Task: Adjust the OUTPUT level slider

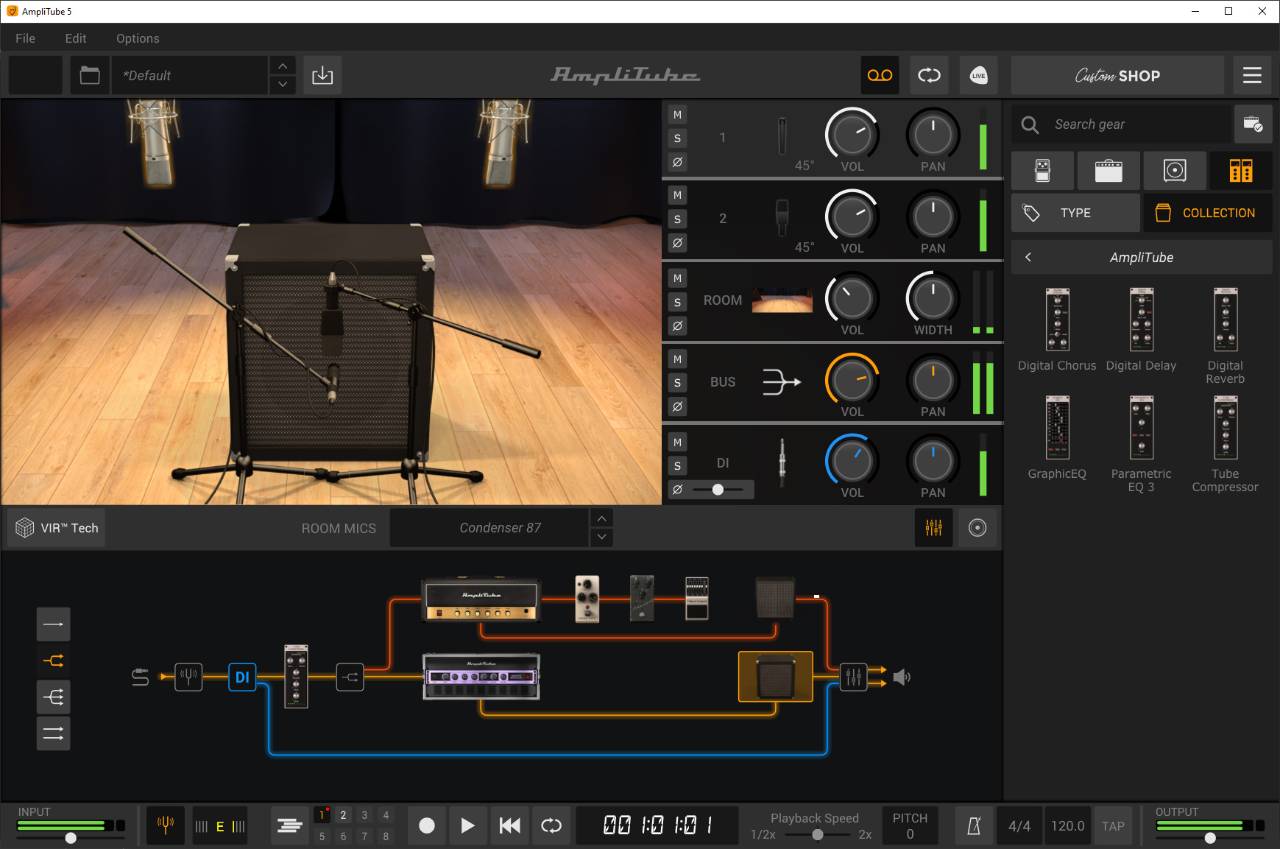Action: point(1209,838)
